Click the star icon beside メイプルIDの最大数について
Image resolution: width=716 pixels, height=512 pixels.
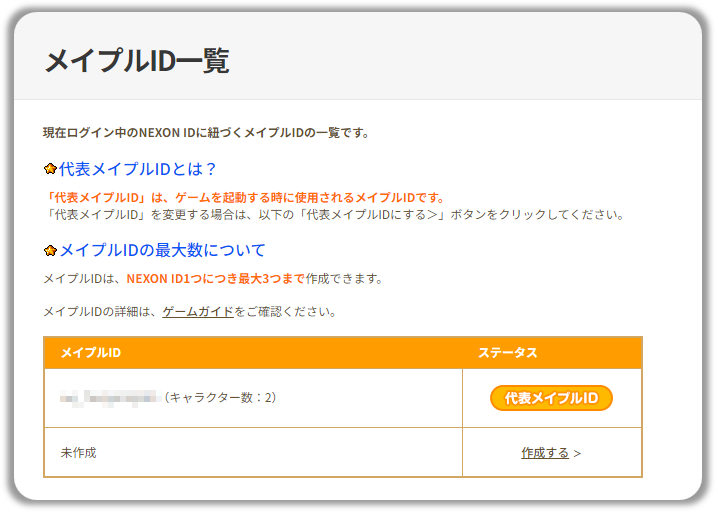click(x=50, y=250)
